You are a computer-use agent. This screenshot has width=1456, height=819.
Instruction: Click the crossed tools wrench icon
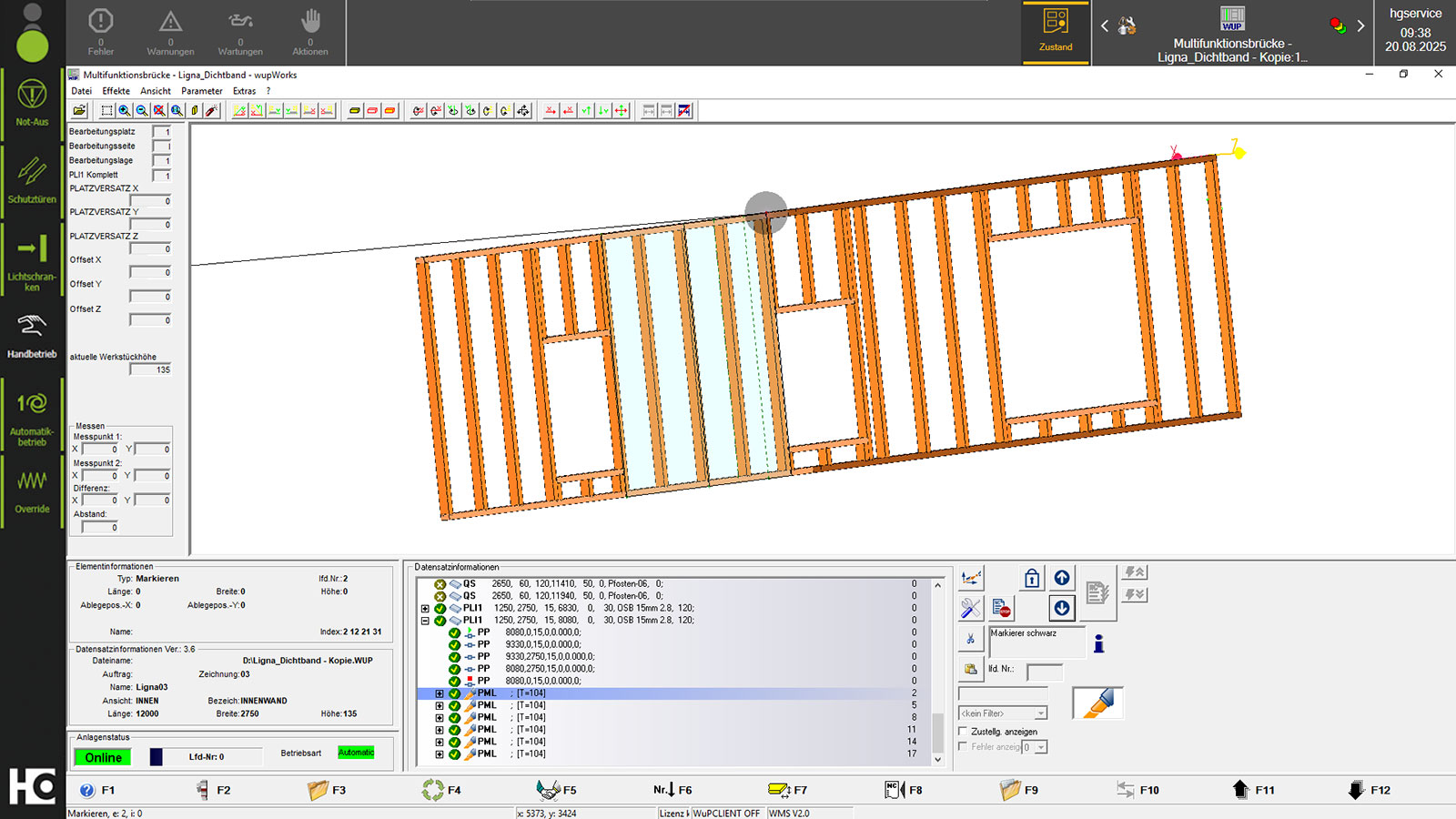pyautogui.click(x=971, y=608)
